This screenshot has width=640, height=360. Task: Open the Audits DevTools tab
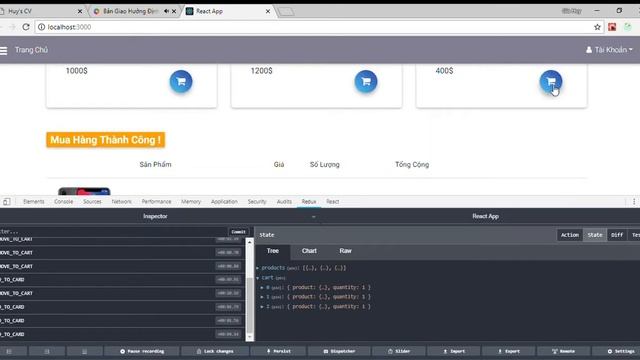(284, 202)
